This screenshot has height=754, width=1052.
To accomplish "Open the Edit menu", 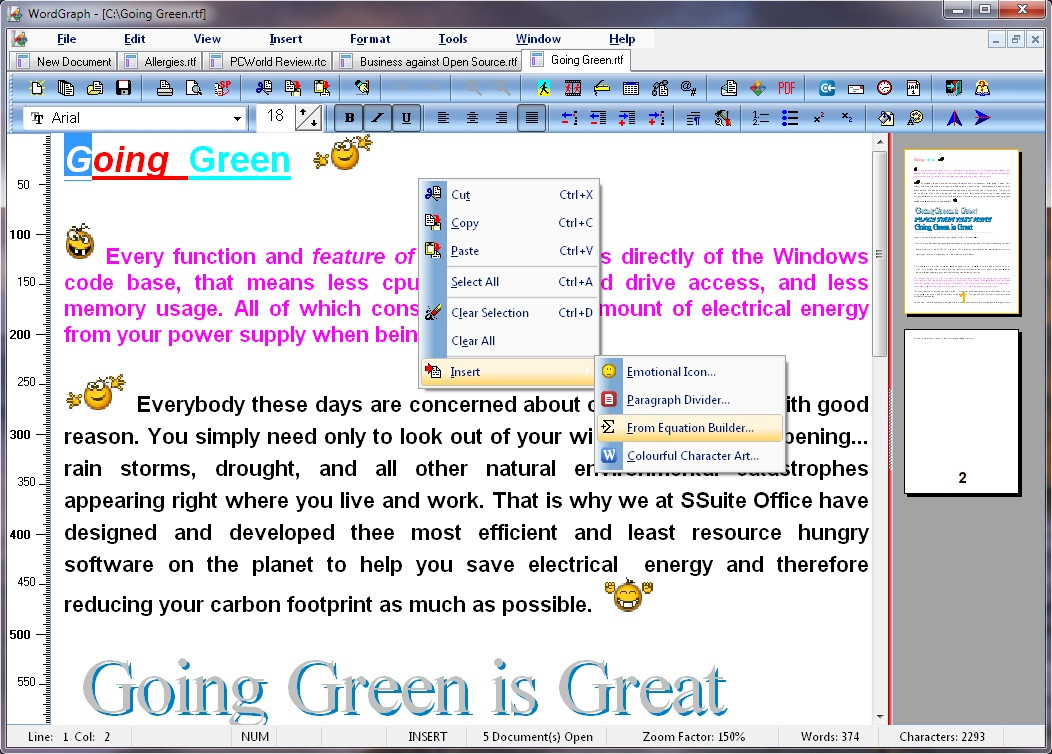I will point(134,39).
